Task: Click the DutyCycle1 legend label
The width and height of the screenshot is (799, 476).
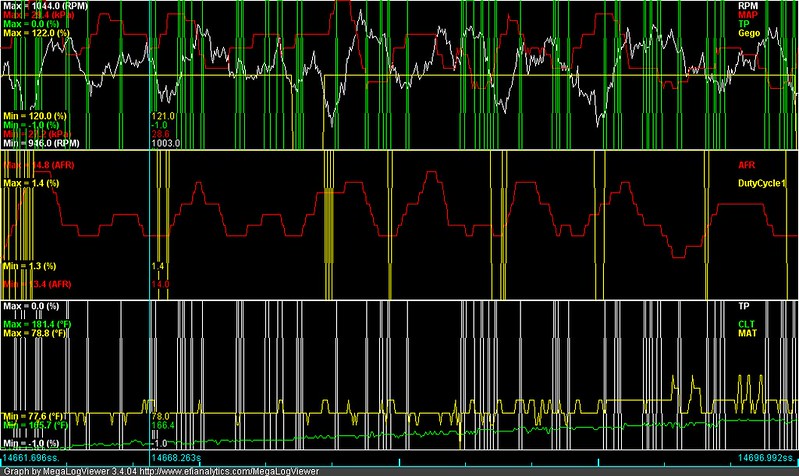Action: (762, 183)
